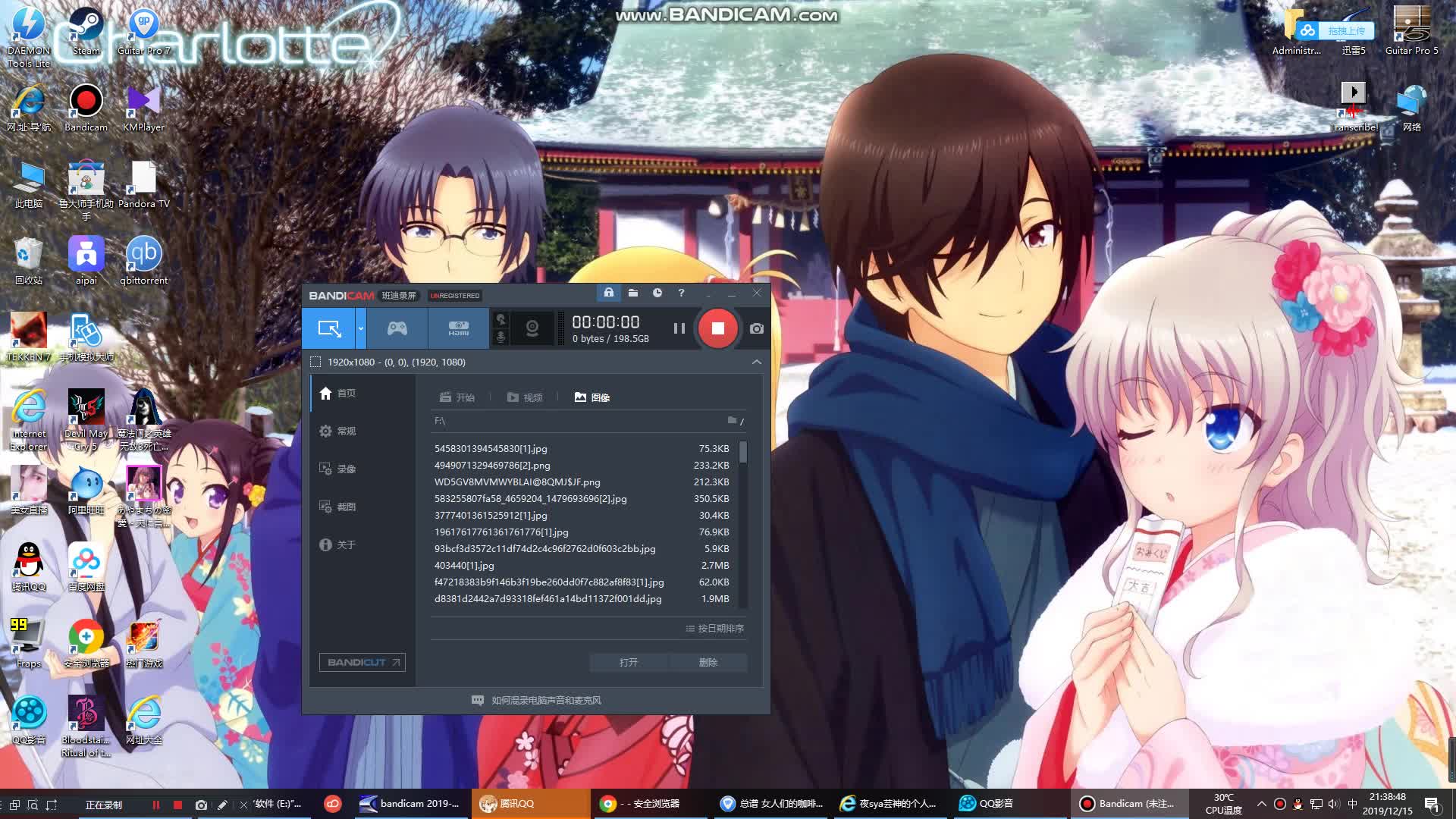This screenshot has width=1456, height=819.
Task: Switch to the 视频 videos tab
Action: point(525,397)
